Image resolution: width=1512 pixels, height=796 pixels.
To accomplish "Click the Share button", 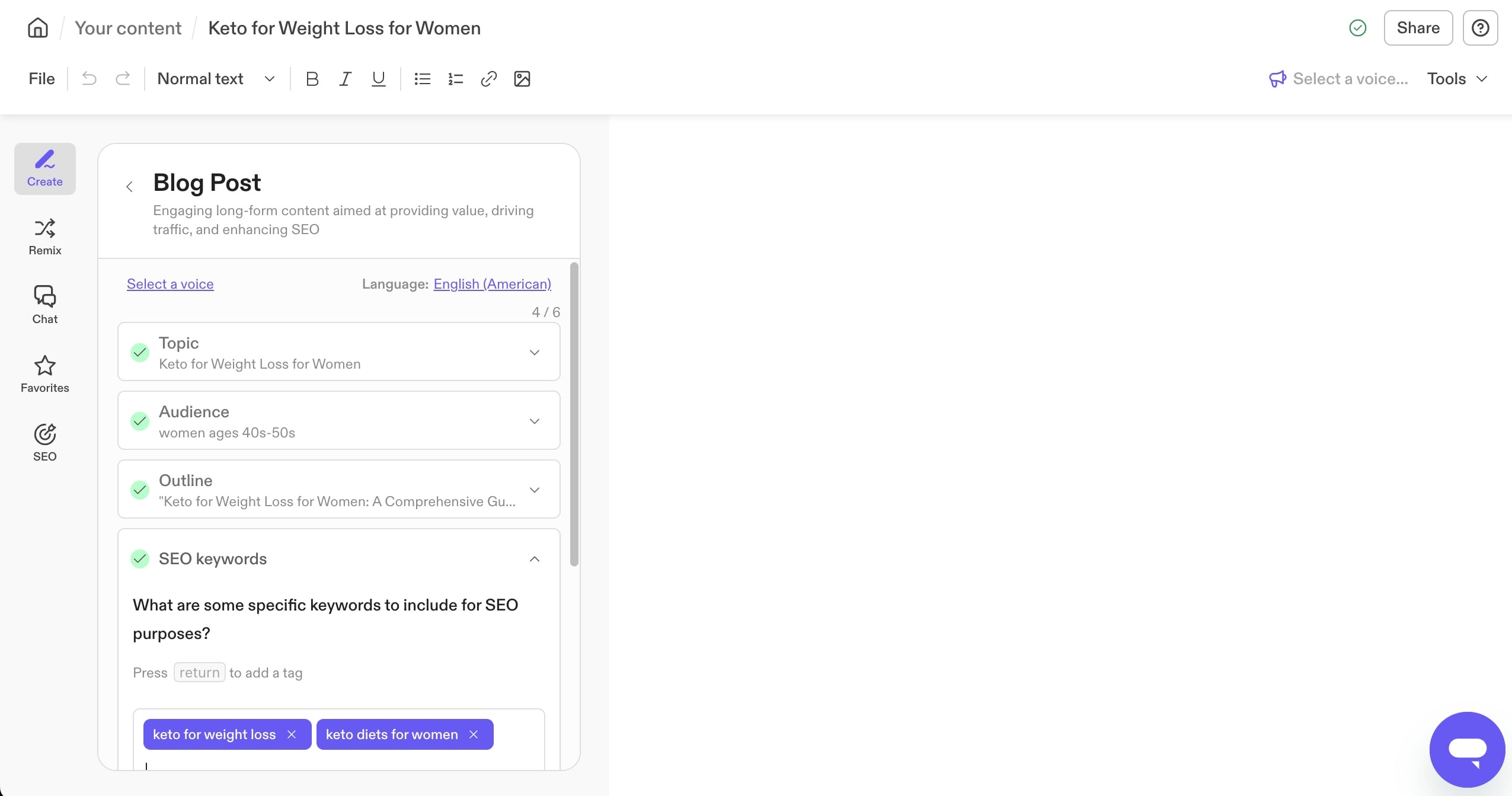I will [1418, 27].
